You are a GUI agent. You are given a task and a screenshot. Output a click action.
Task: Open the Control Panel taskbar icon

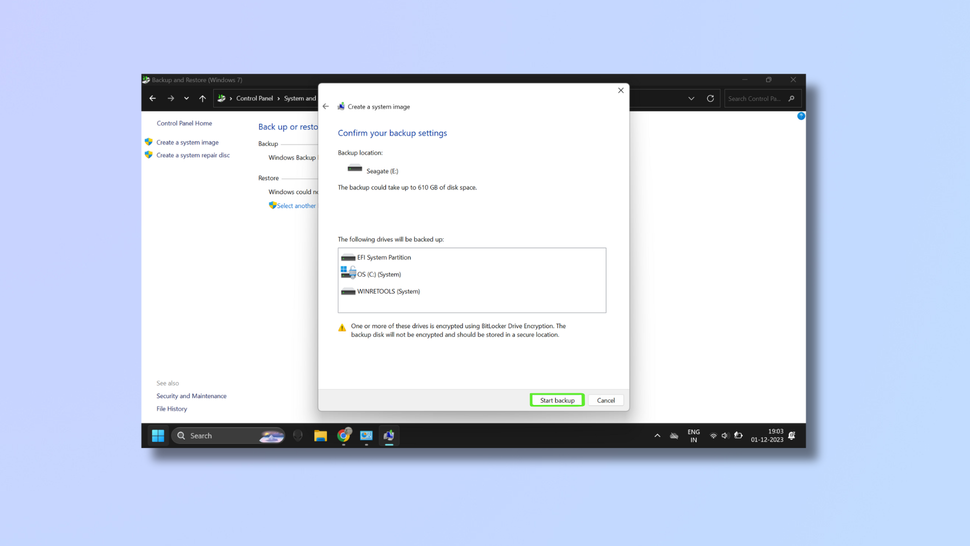tap(366, 435)
